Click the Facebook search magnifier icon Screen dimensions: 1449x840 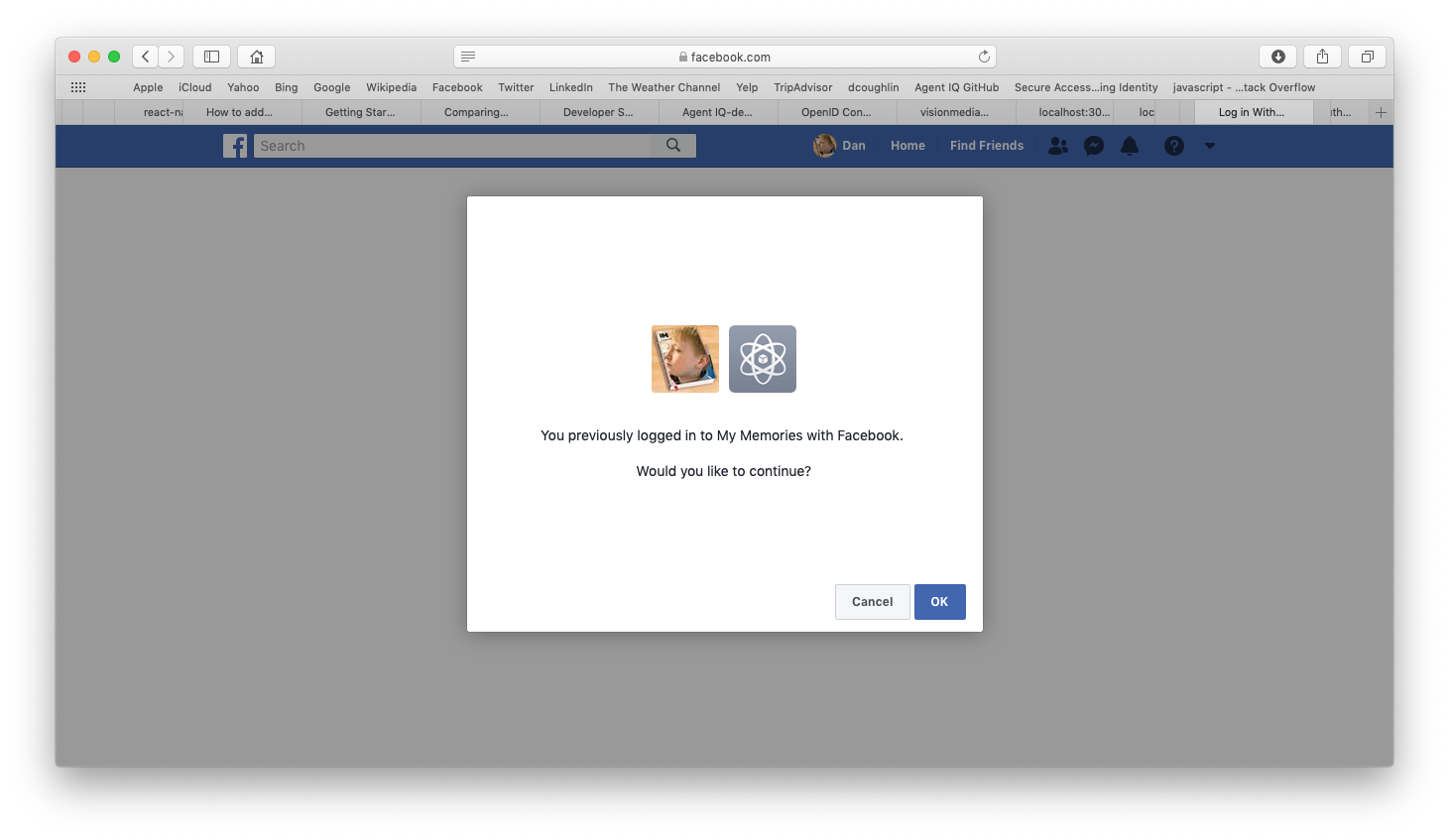[x=673, y=146]
